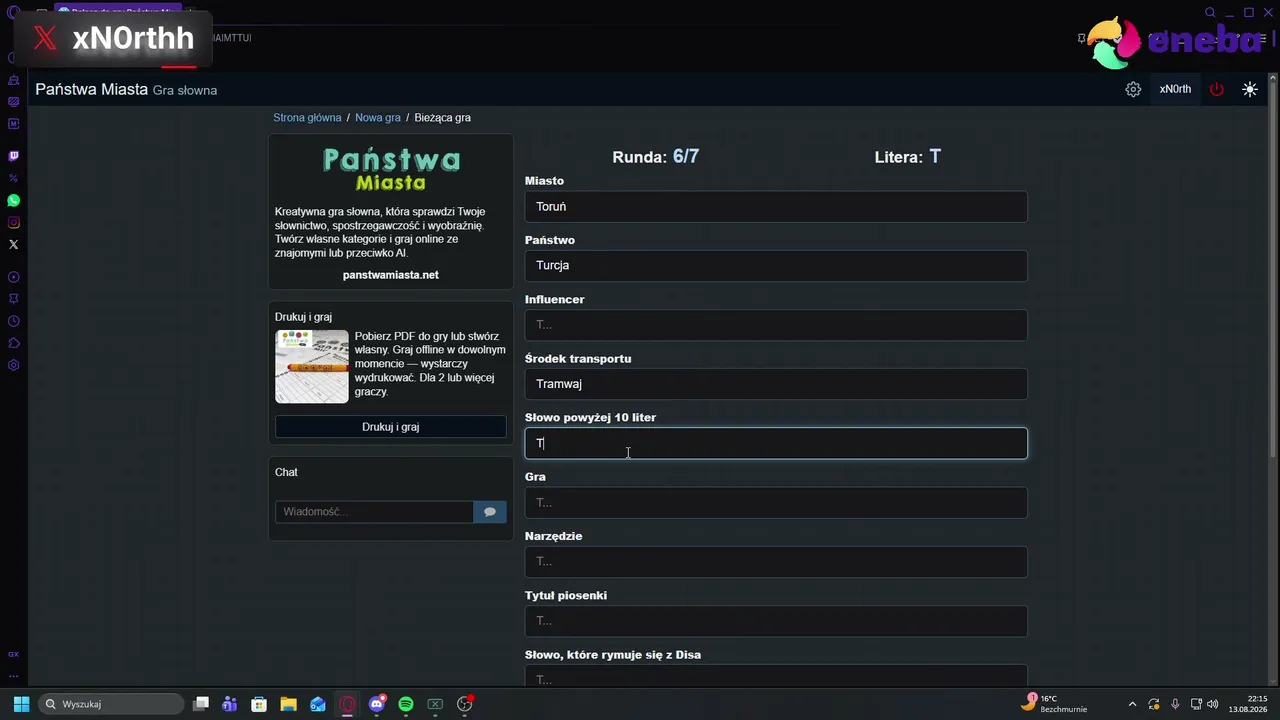The image size is (1280, 720).
Task: Focus the Narzędzie answer field
Action: click(776, 562)
